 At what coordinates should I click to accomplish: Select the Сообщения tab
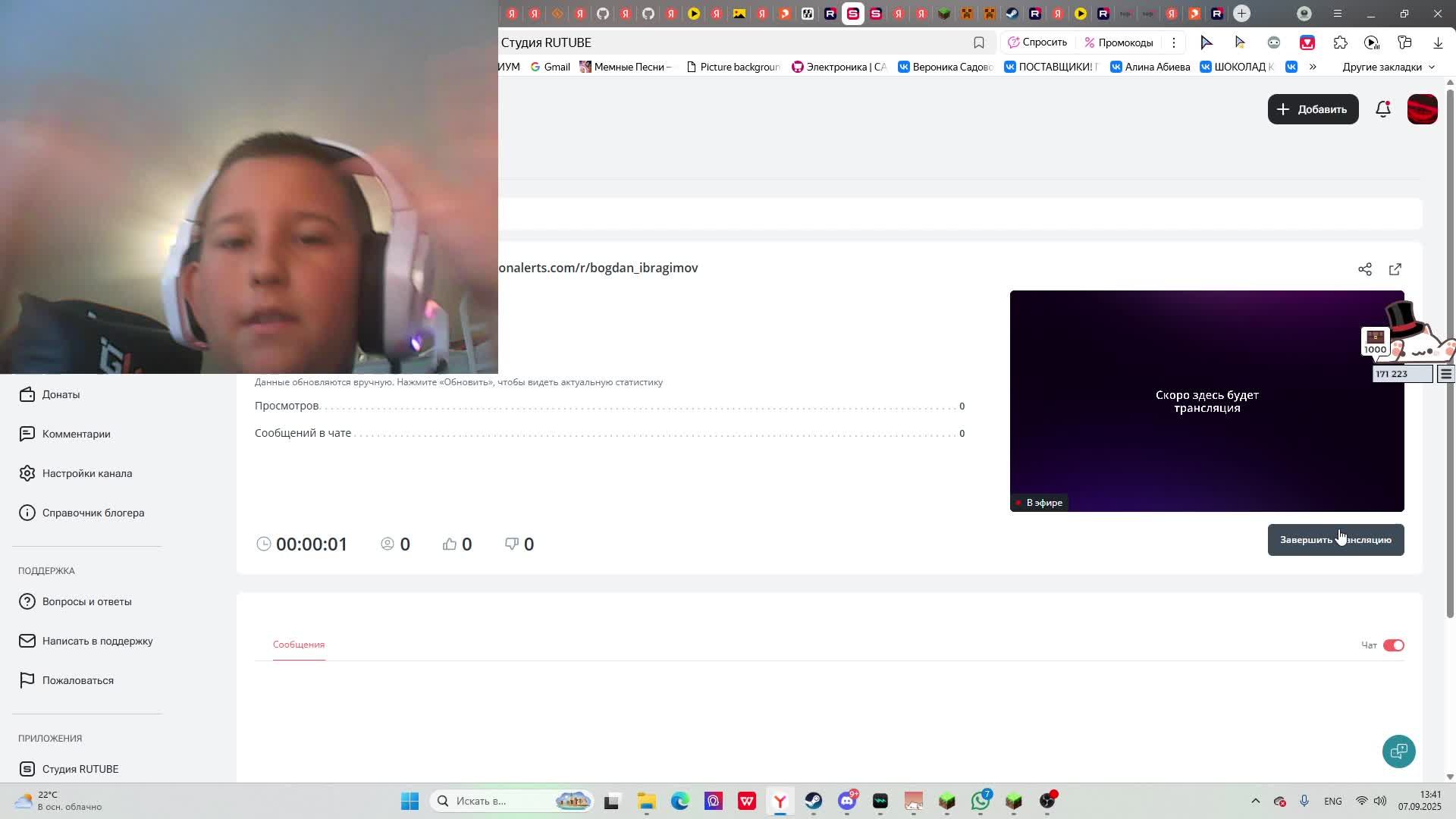299,645
